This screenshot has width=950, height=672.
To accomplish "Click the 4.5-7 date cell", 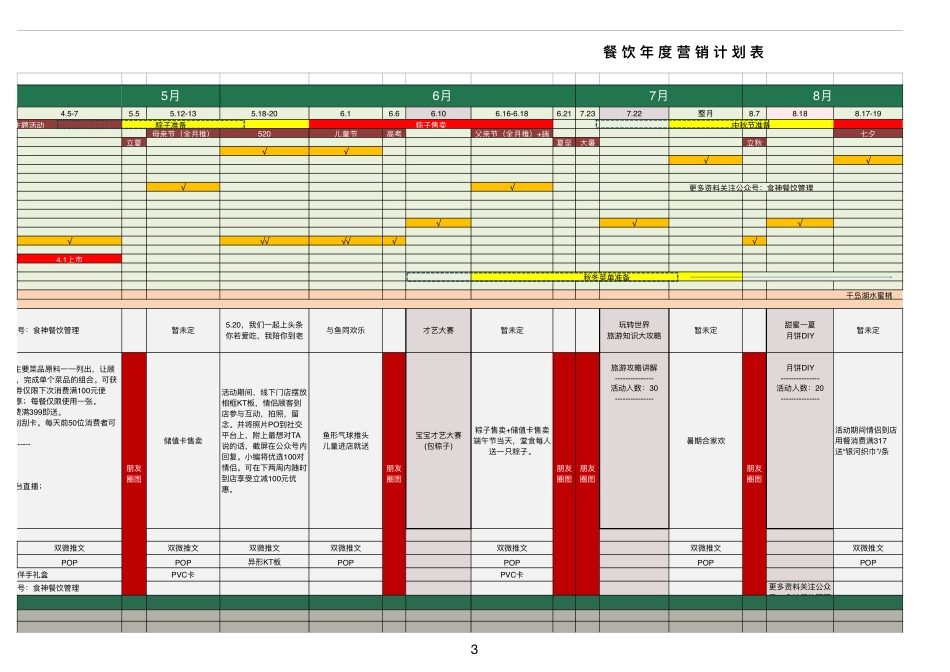I will tap(69, 113).
